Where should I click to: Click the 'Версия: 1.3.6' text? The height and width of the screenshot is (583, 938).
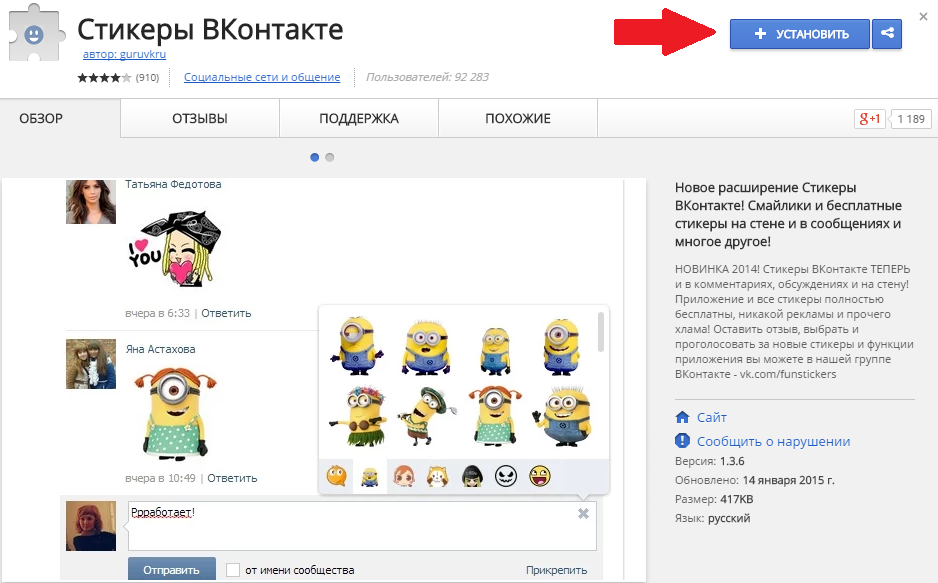pos(709,461)
